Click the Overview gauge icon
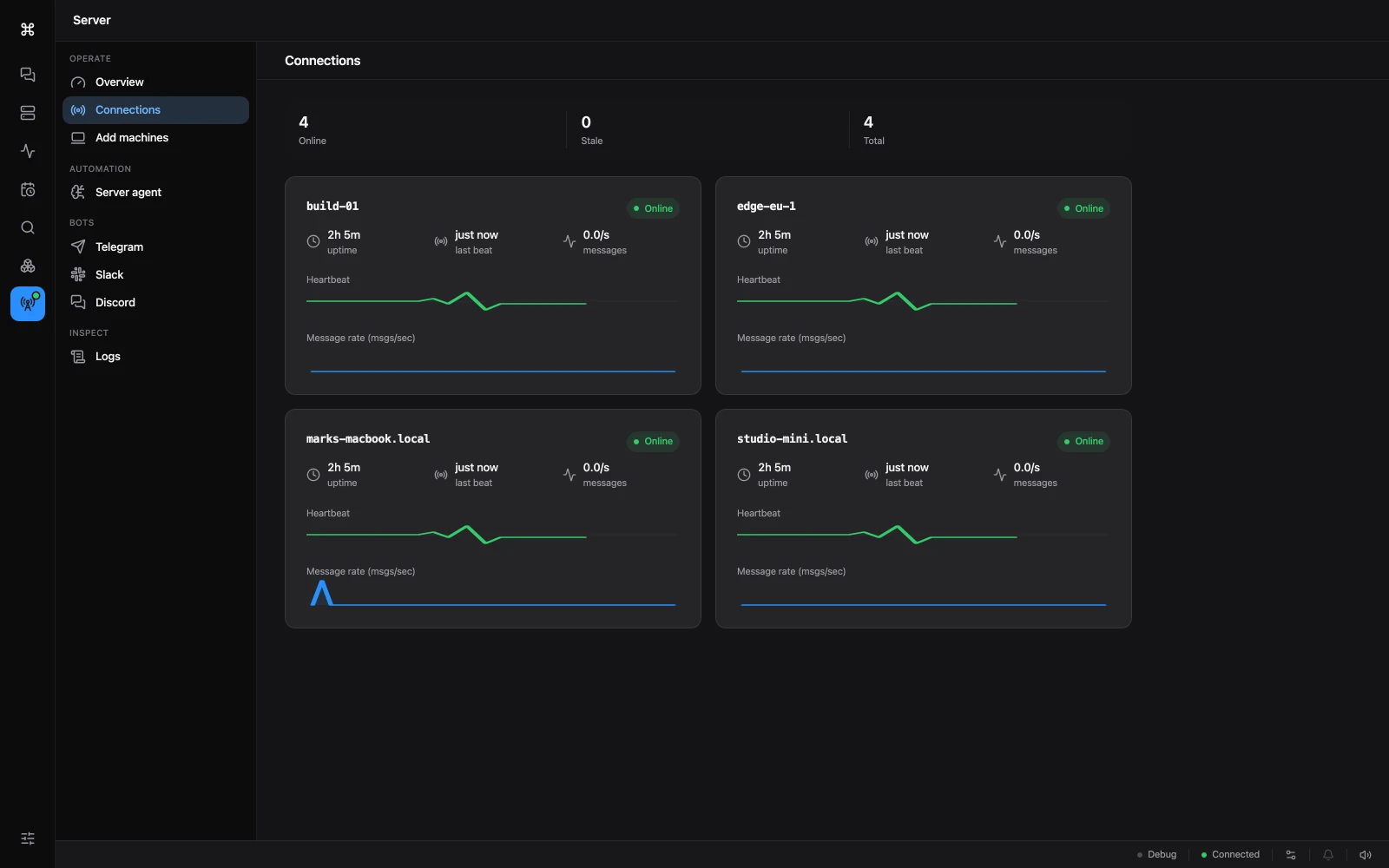 point(78,82)
